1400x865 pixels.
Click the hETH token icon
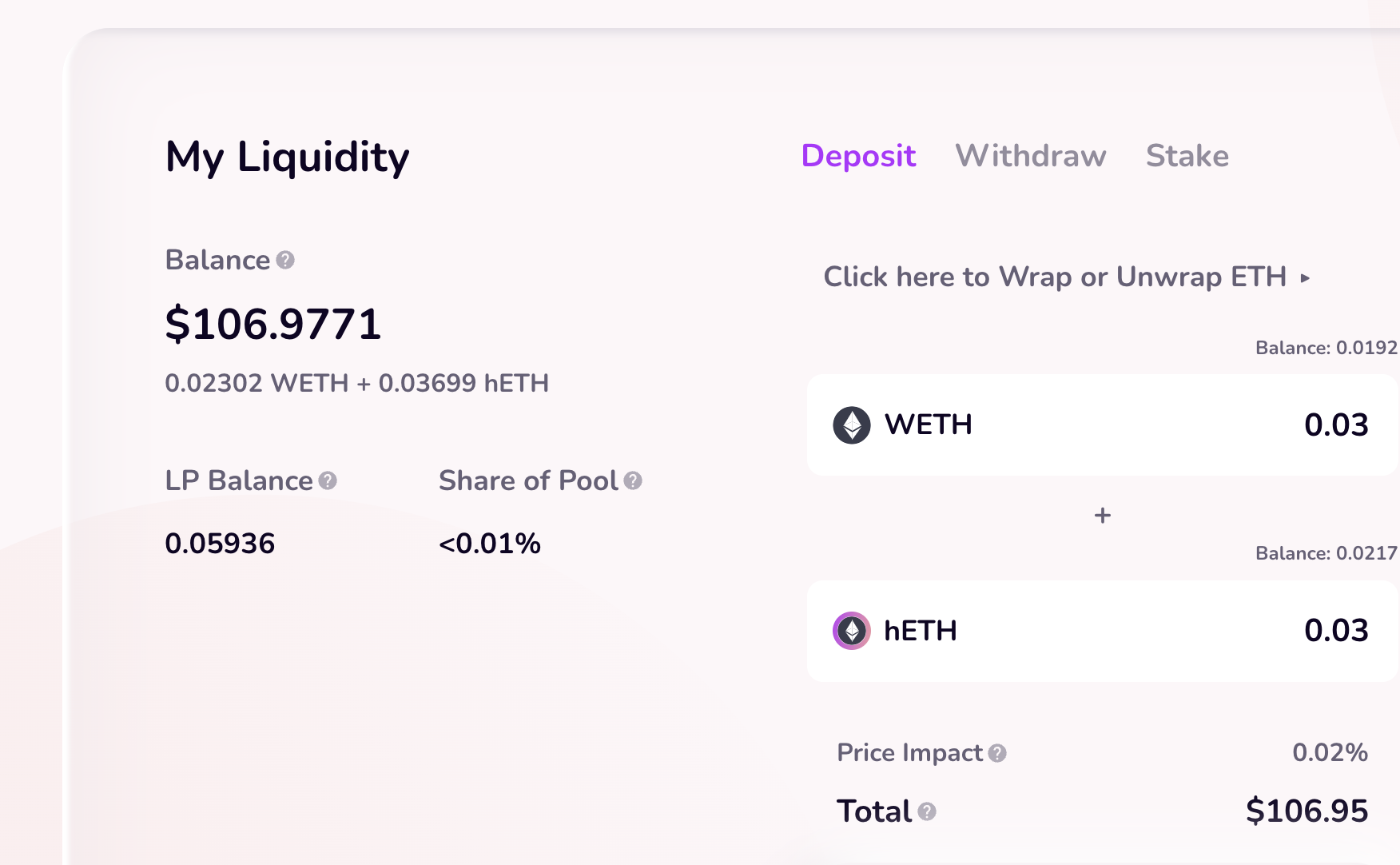pyautogui.click(x=852, y=631)
